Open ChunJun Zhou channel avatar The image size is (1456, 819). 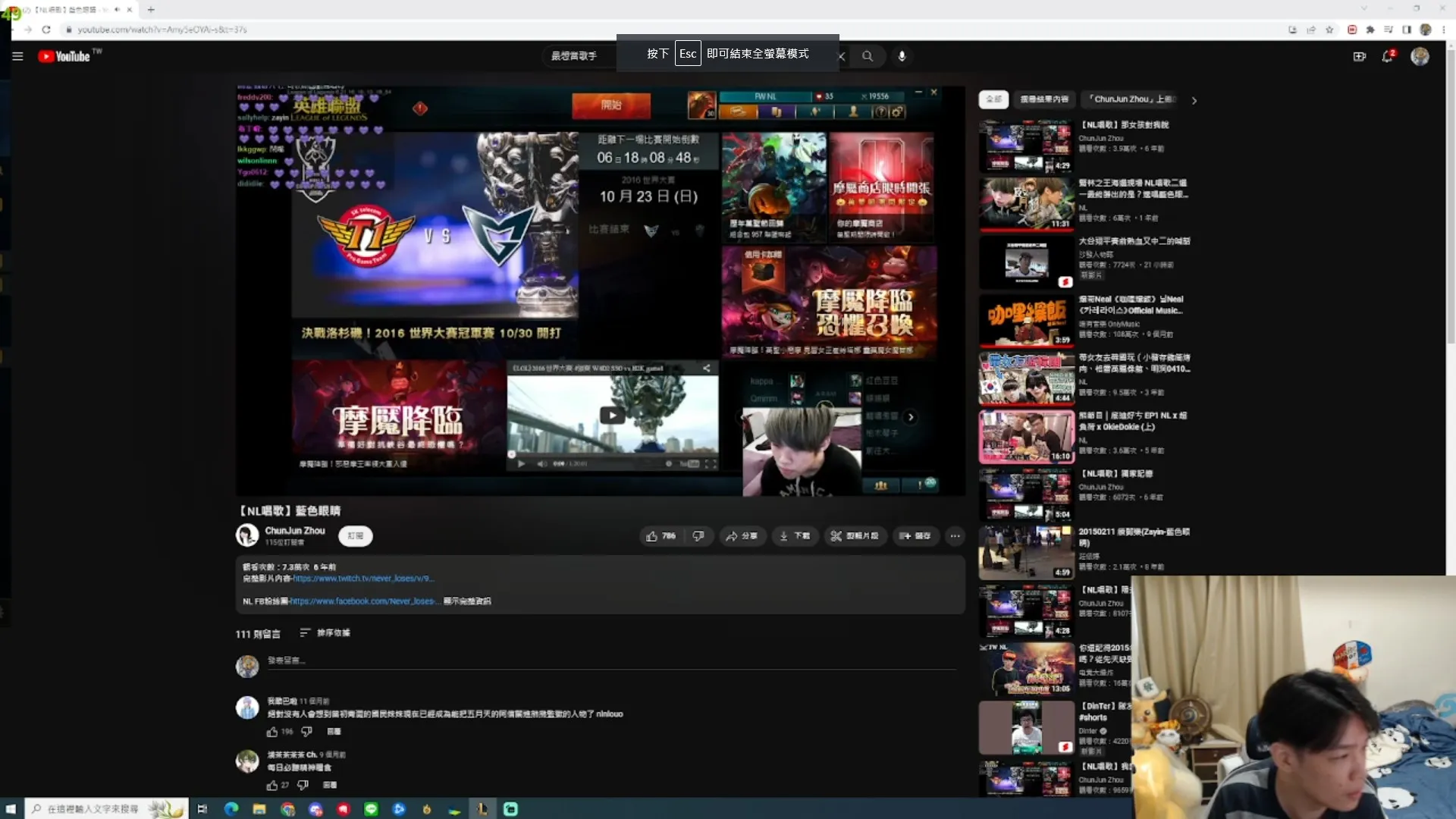pyautogui.click(x=247, y=535)
